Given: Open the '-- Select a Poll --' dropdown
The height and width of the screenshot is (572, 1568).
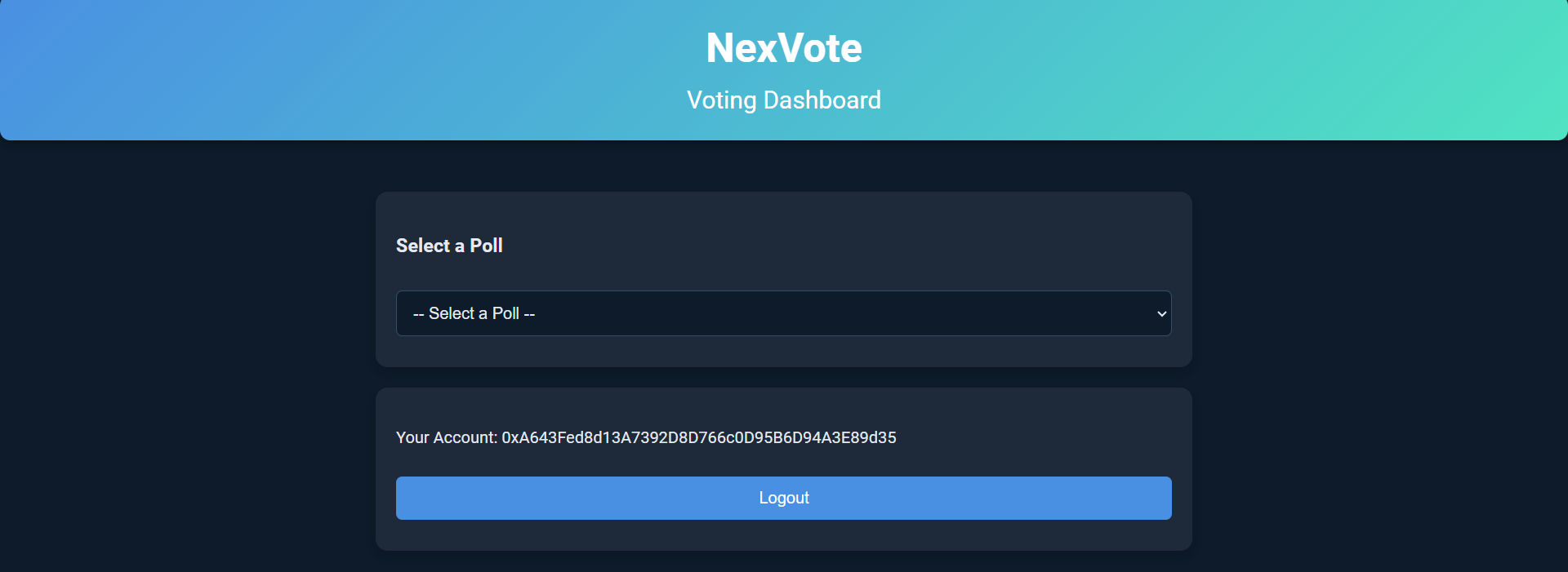Looking at the screenshot, I should (x=782, y=313).
